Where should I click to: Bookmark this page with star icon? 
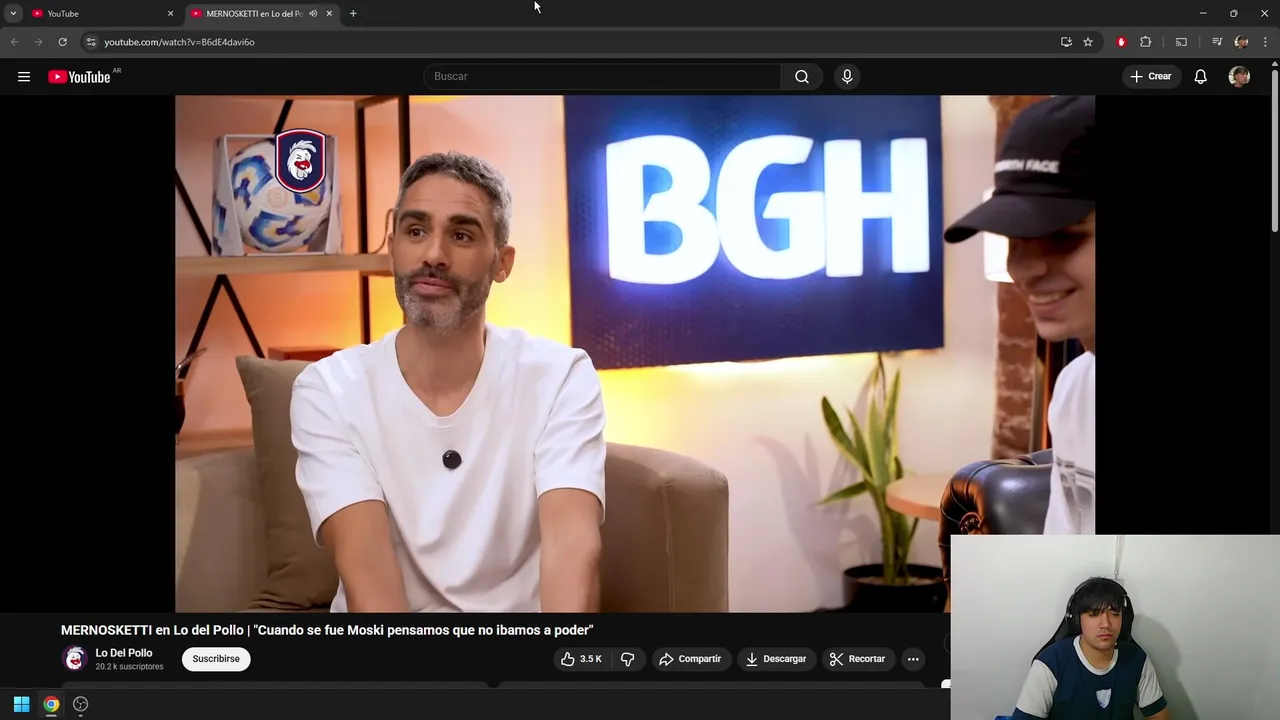1088,42
